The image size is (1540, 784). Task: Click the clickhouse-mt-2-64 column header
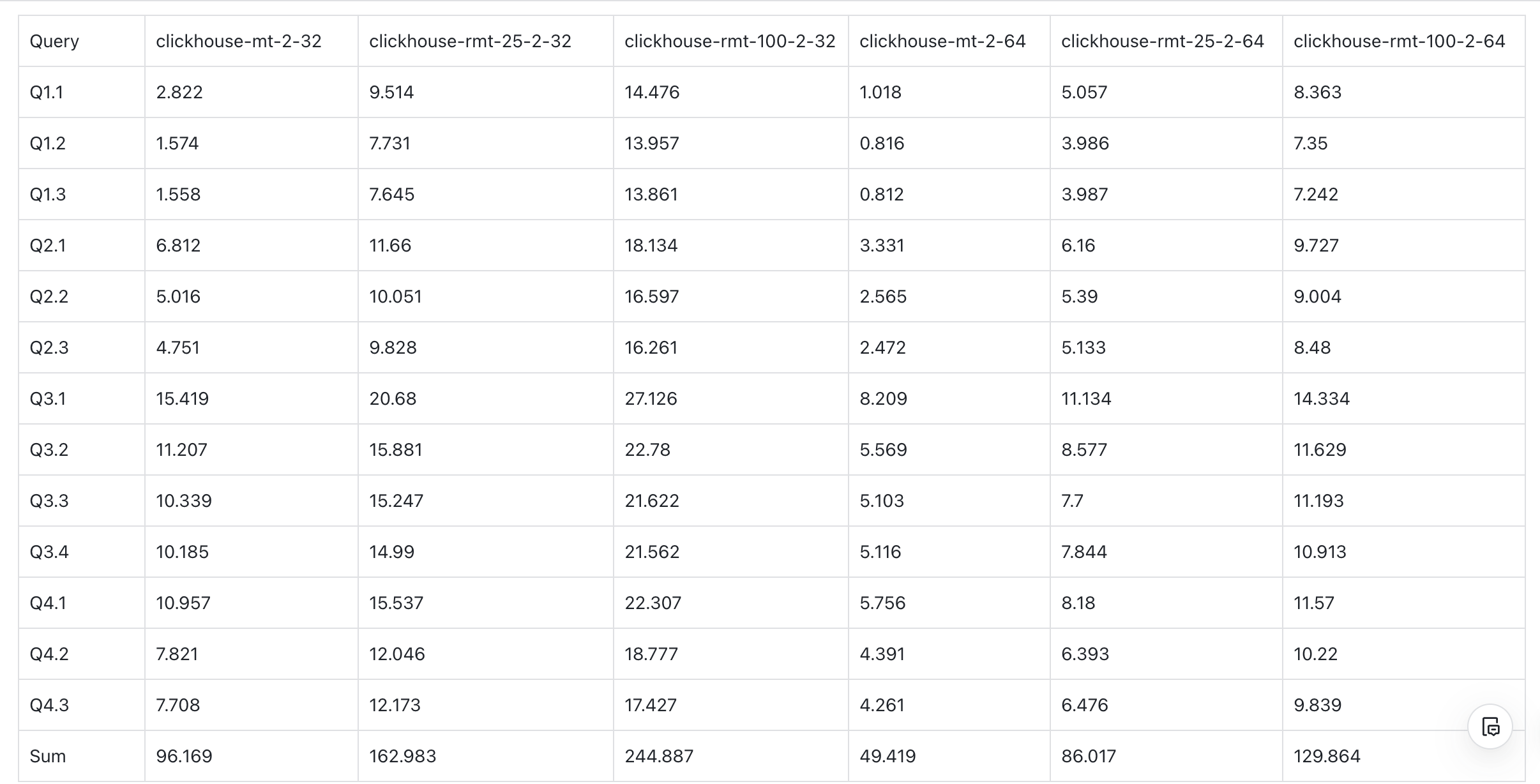coord(942,41)
